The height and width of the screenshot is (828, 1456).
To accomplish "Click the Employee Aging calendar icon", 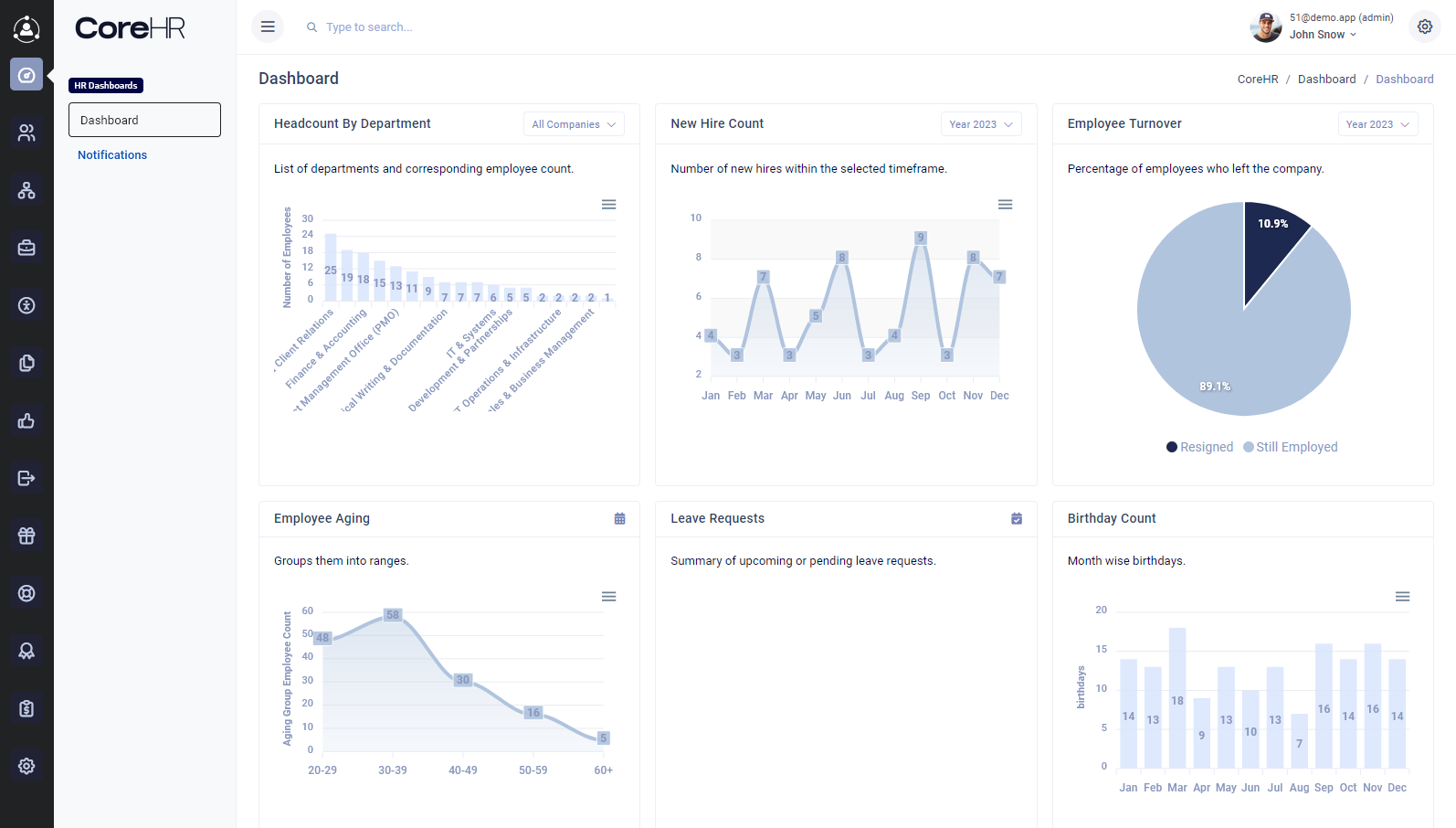I will (x=619, y=519).
